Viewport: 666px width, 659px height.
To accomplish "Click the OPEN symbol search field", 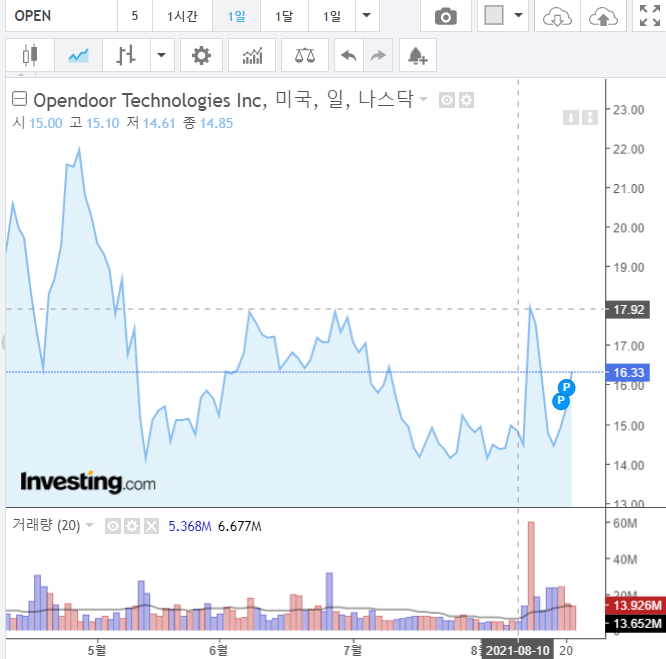I will 61,16.
